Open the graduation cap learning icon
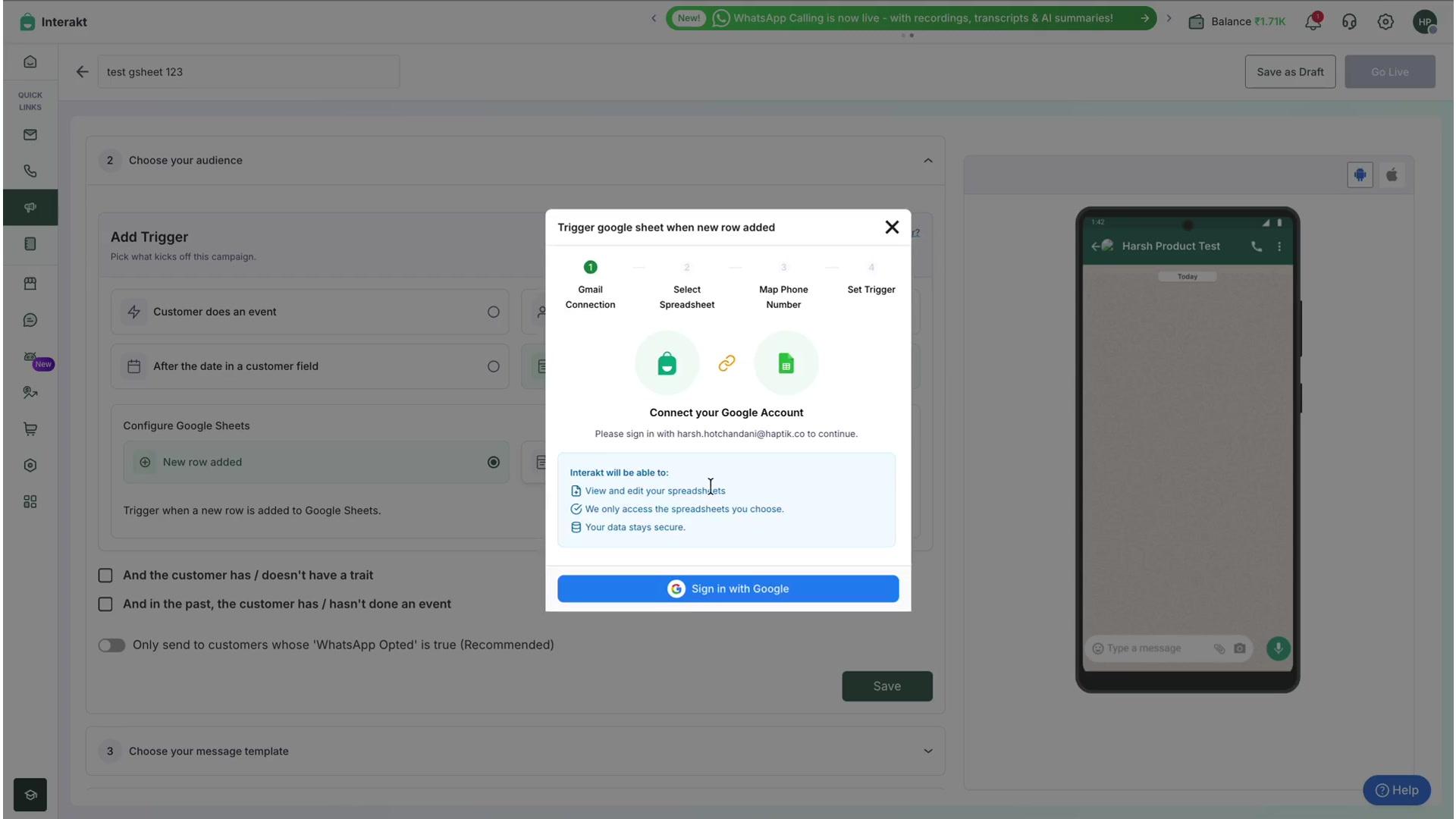Image resolution: width=1456 pixels, height=819 pixels. click(x=30, y=795)
